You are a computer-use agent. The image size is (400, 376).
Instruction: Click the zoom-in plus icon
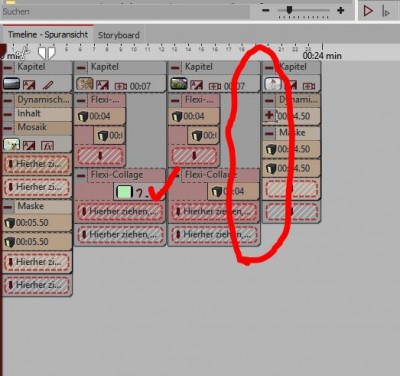(x=340, y=10)
